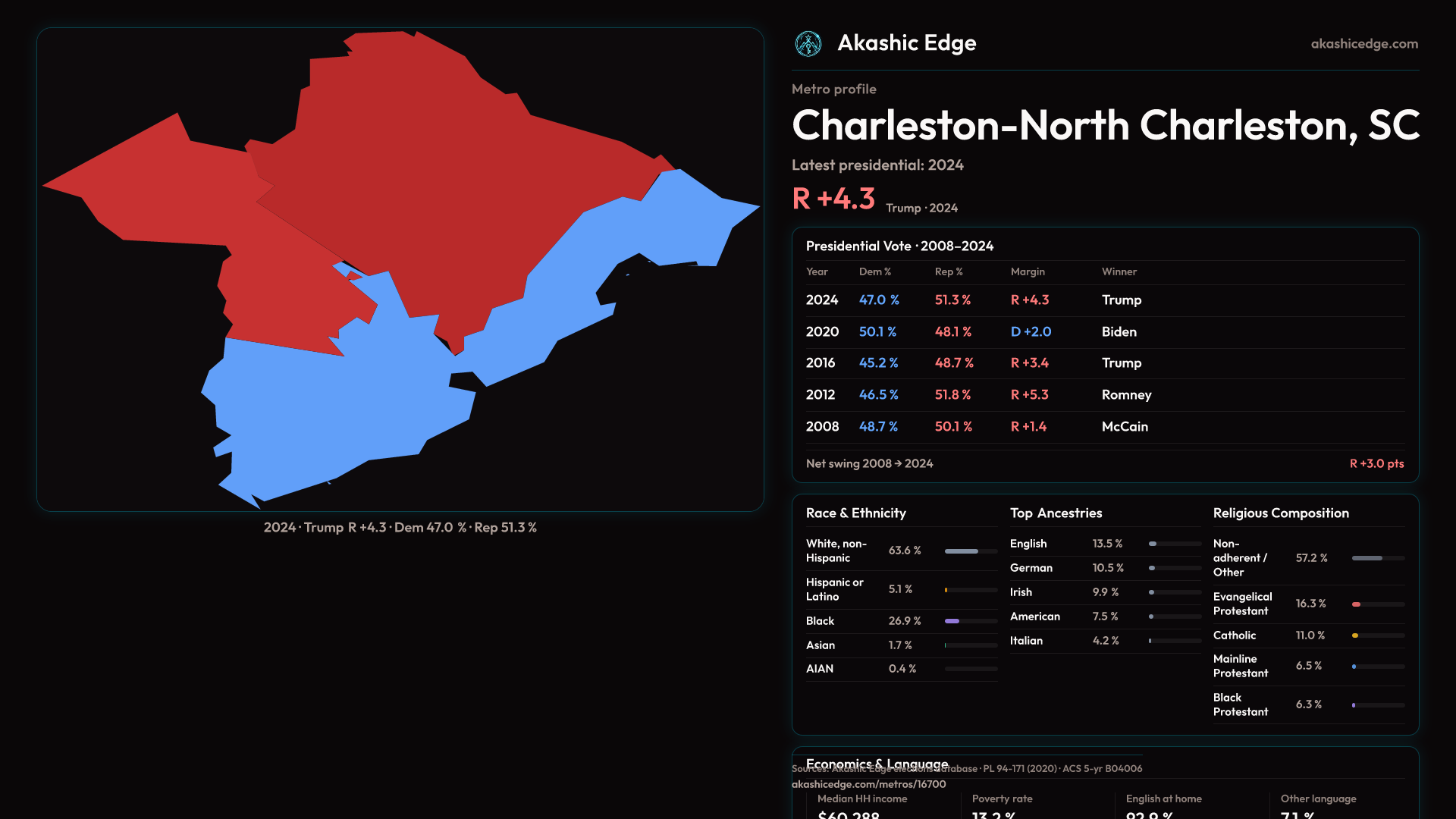Click the Catholic yellow indicator bar
1456x819 pixels.
[x=1355, y=635]
